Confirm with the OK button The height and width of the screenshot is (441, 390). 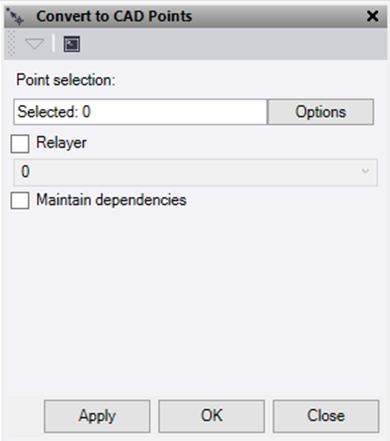click(x=211, y=416)
